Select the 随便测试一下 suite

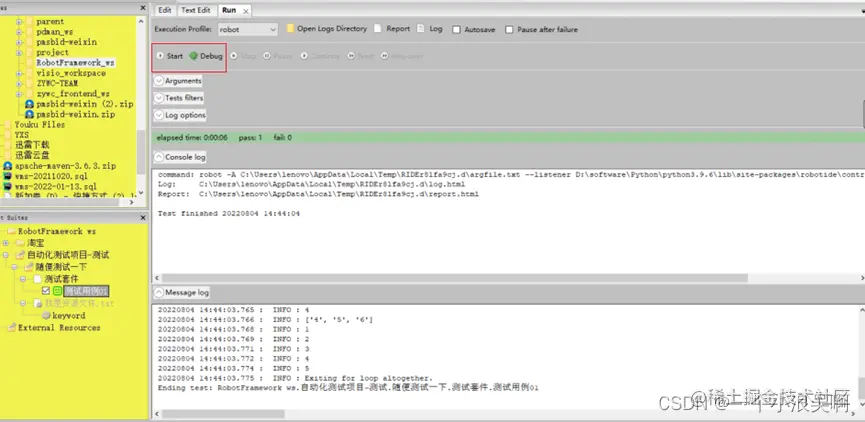tap(61, 267)
